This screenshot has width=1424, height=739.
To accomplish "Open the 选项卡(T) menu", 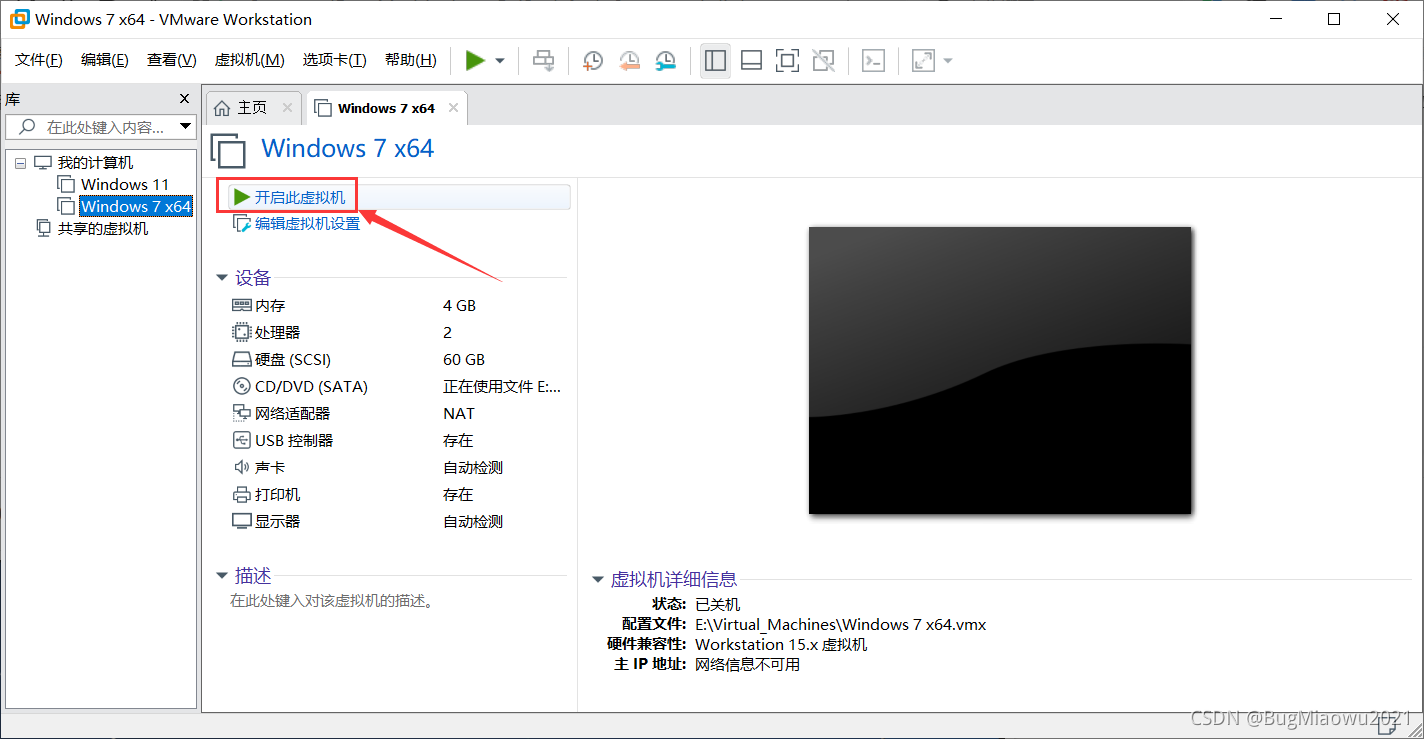I will tap(334, 60).
